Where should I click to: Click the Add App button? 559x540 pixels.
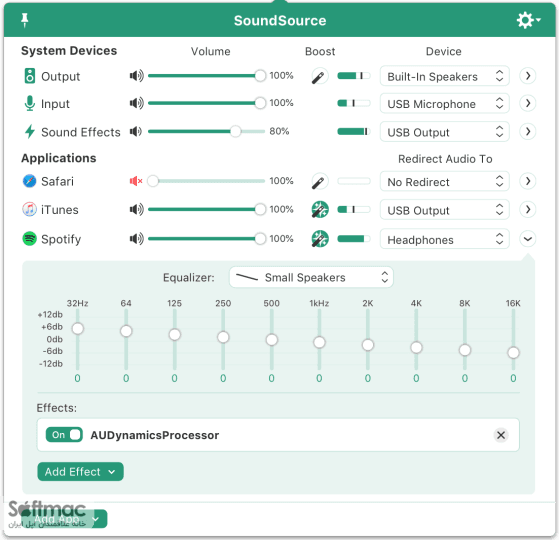[64, 519]
